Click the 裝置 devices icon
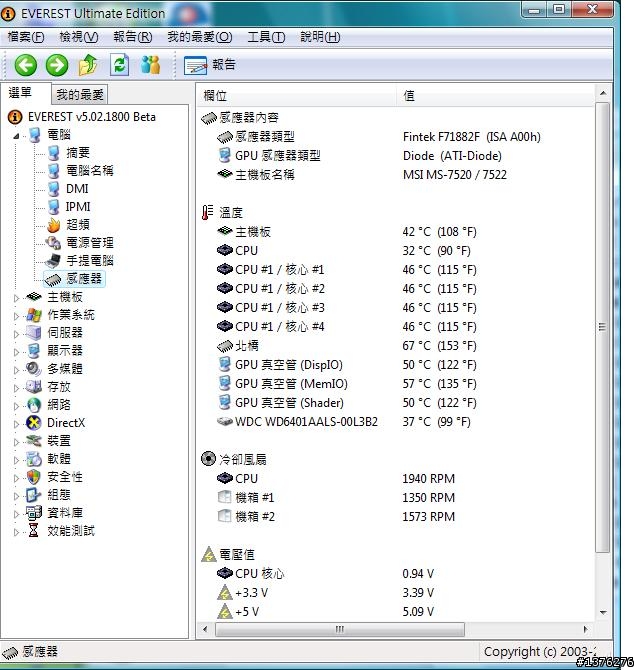640x670 pixels. [x=34, y=441]
